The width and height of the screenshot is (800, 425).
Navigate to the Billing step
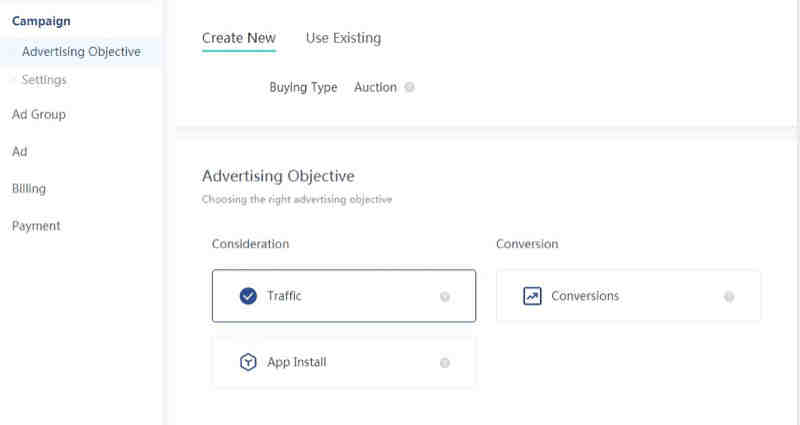coord(29,189)
